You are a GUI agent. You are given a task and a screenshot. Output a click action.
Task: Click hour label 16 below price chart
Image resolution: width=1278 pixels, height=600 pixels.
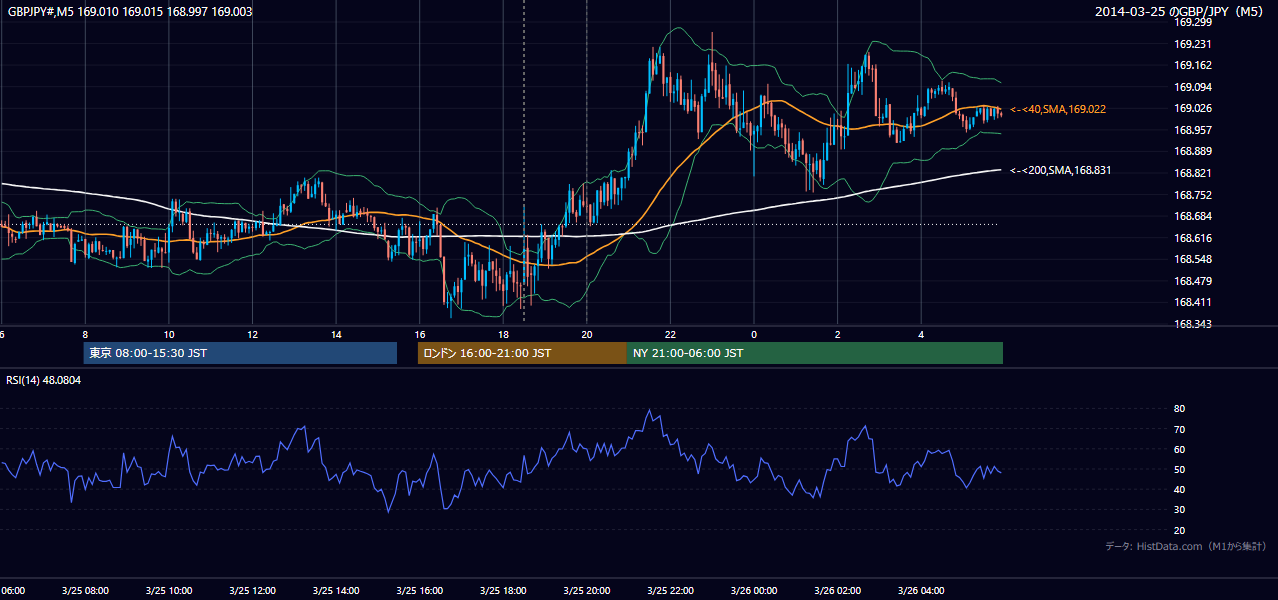coord(420,335)
